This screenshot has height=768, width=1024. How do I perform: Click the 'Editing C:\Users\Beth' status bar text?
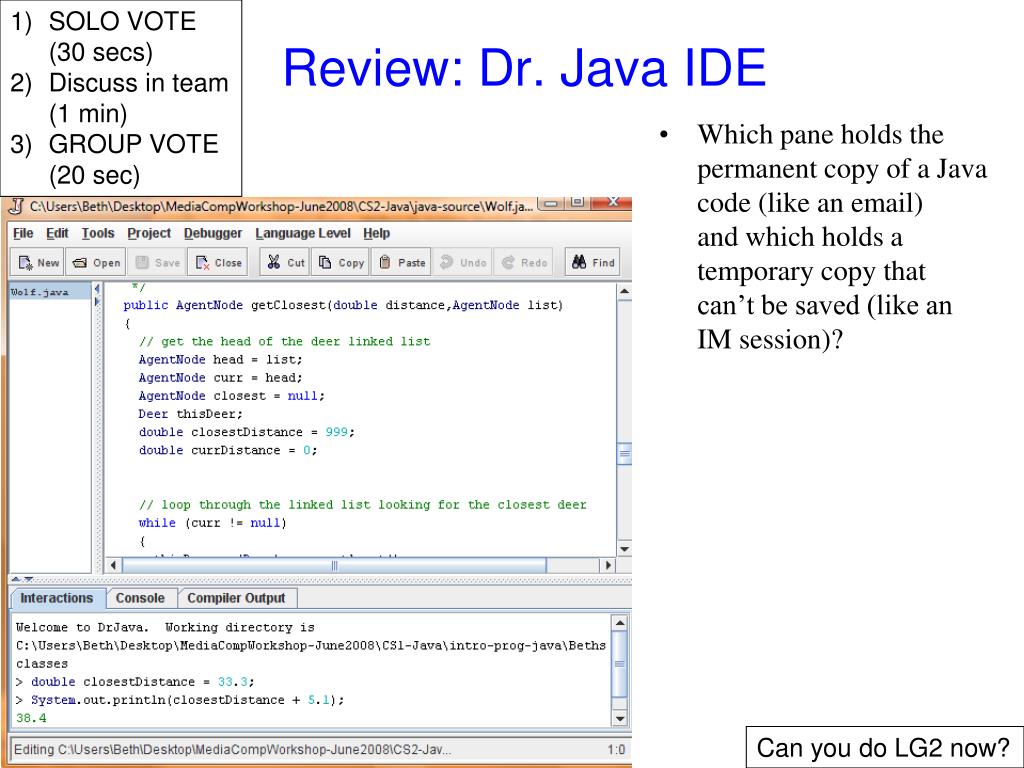(x=232, y=750)
